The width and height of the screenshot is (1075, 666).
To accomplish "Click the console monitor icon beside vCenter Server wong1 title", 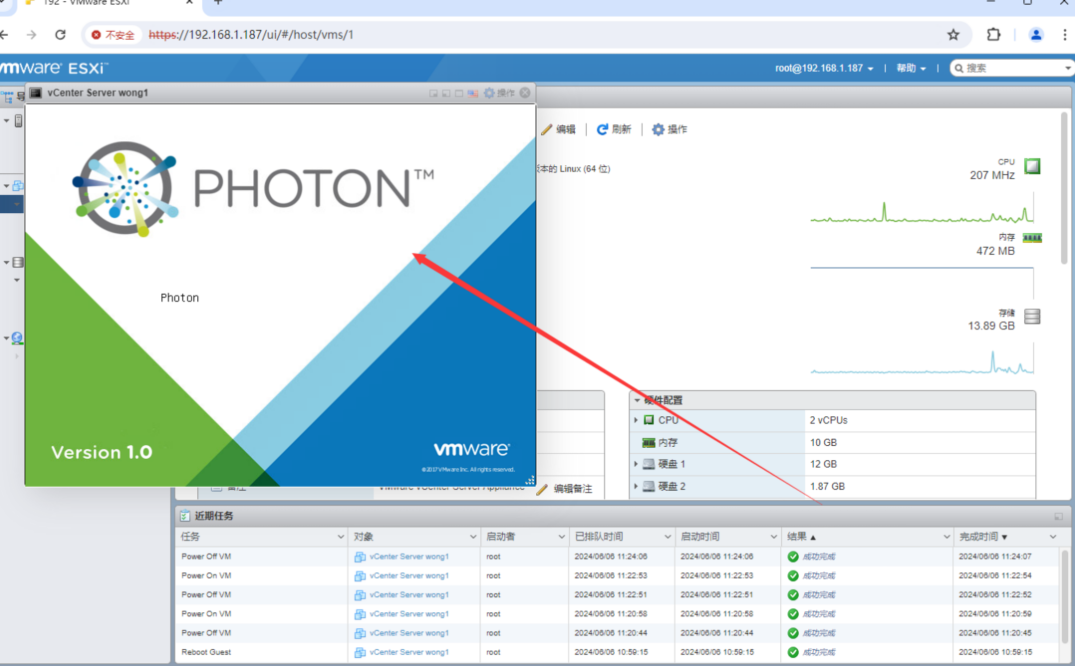I will point(36,93).
